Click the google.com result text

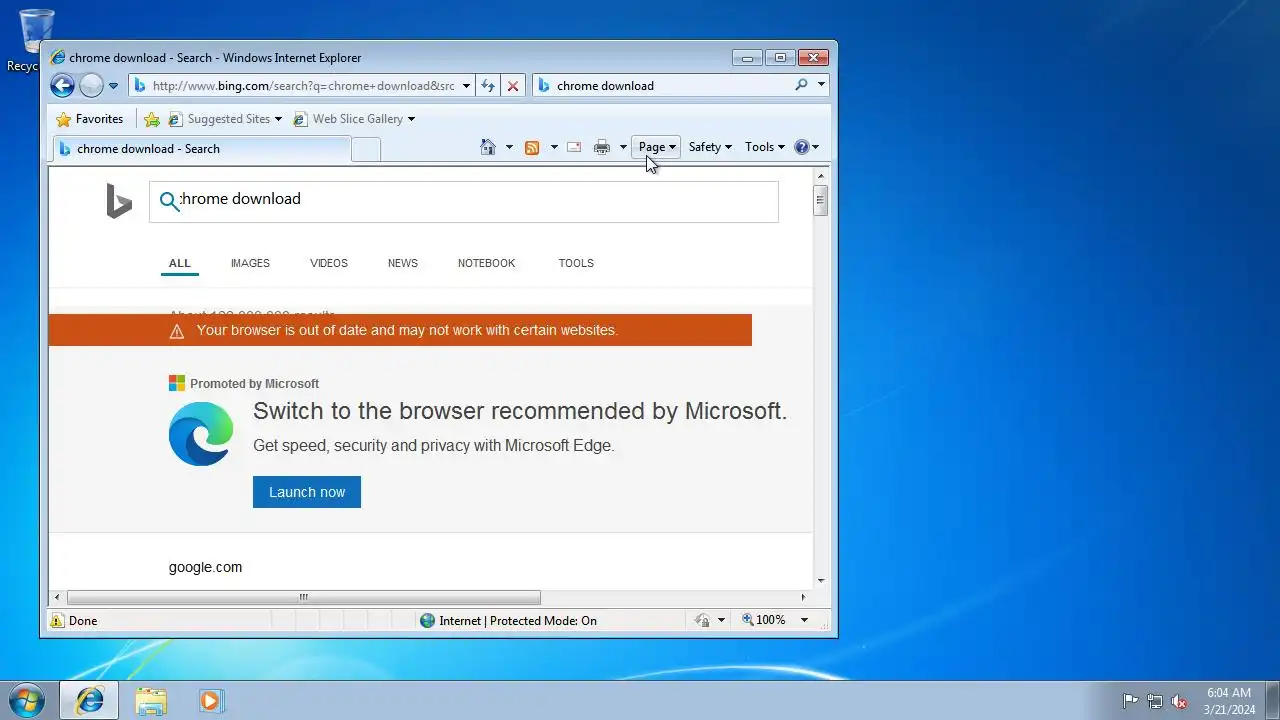pyautogui.click(x=205, y=567)
